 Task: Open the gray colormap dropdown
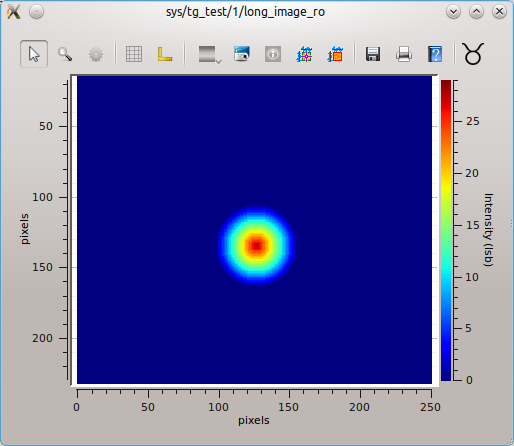point(210,54)
